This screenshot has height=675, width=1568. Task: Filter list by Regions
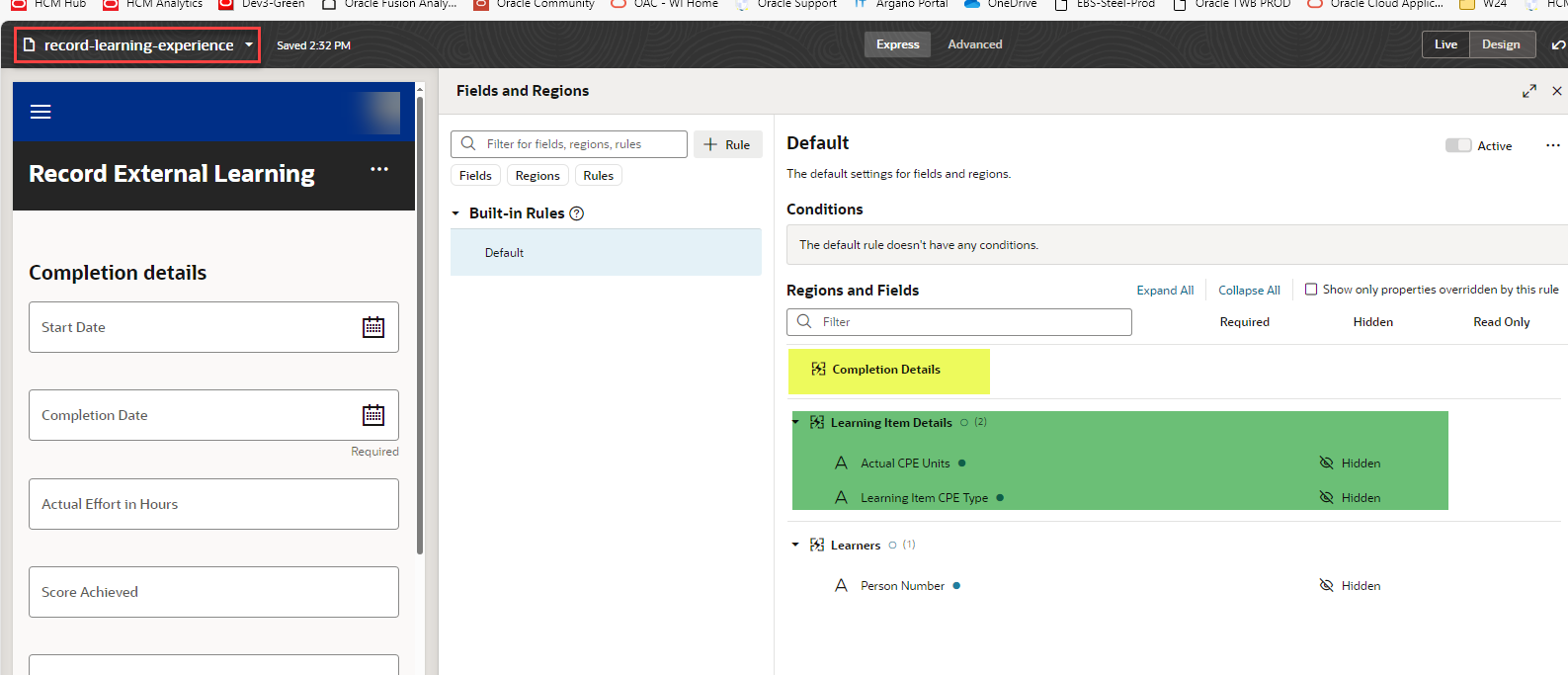[x=537, y=175]
